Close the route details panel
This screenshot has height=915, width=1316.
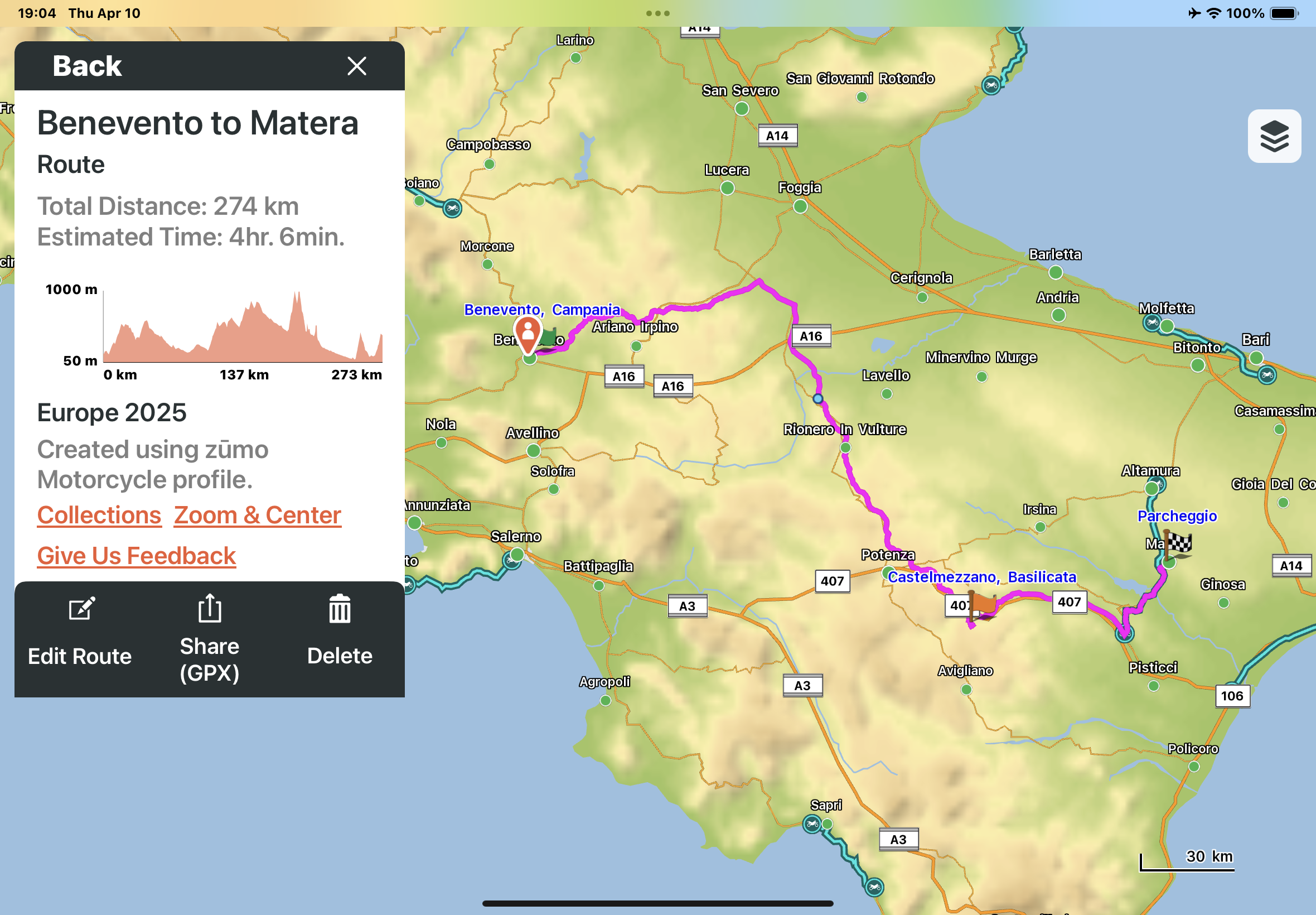[356, 66]
